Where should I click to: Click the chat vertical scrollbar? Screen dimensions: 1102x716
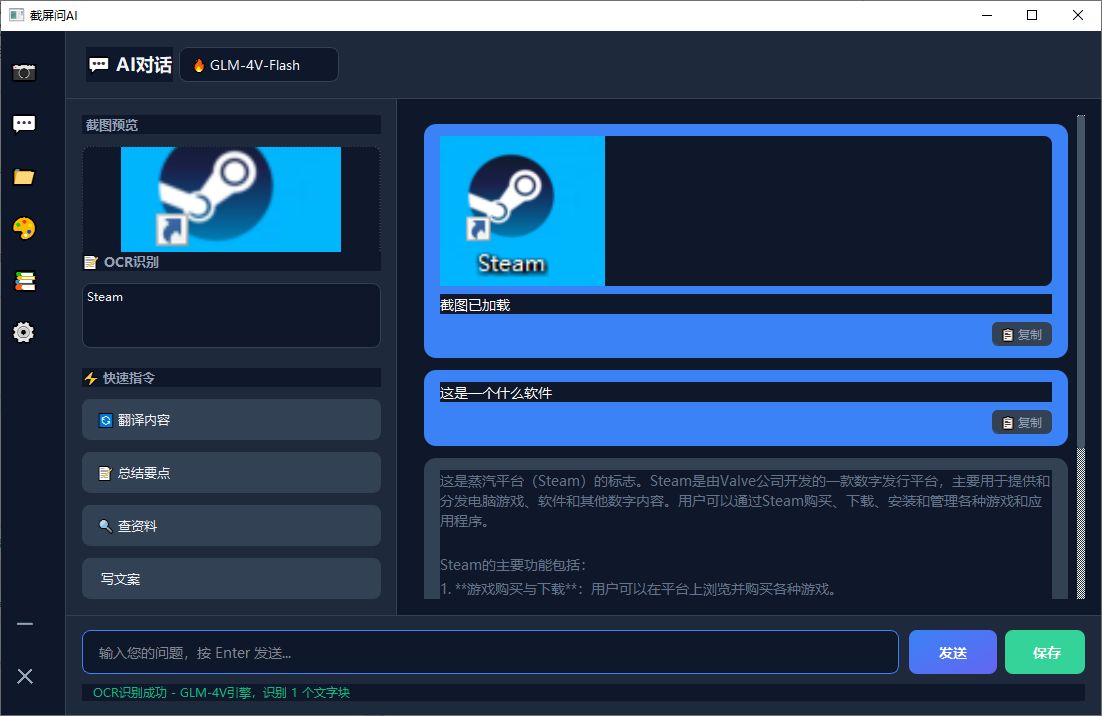1081,357
